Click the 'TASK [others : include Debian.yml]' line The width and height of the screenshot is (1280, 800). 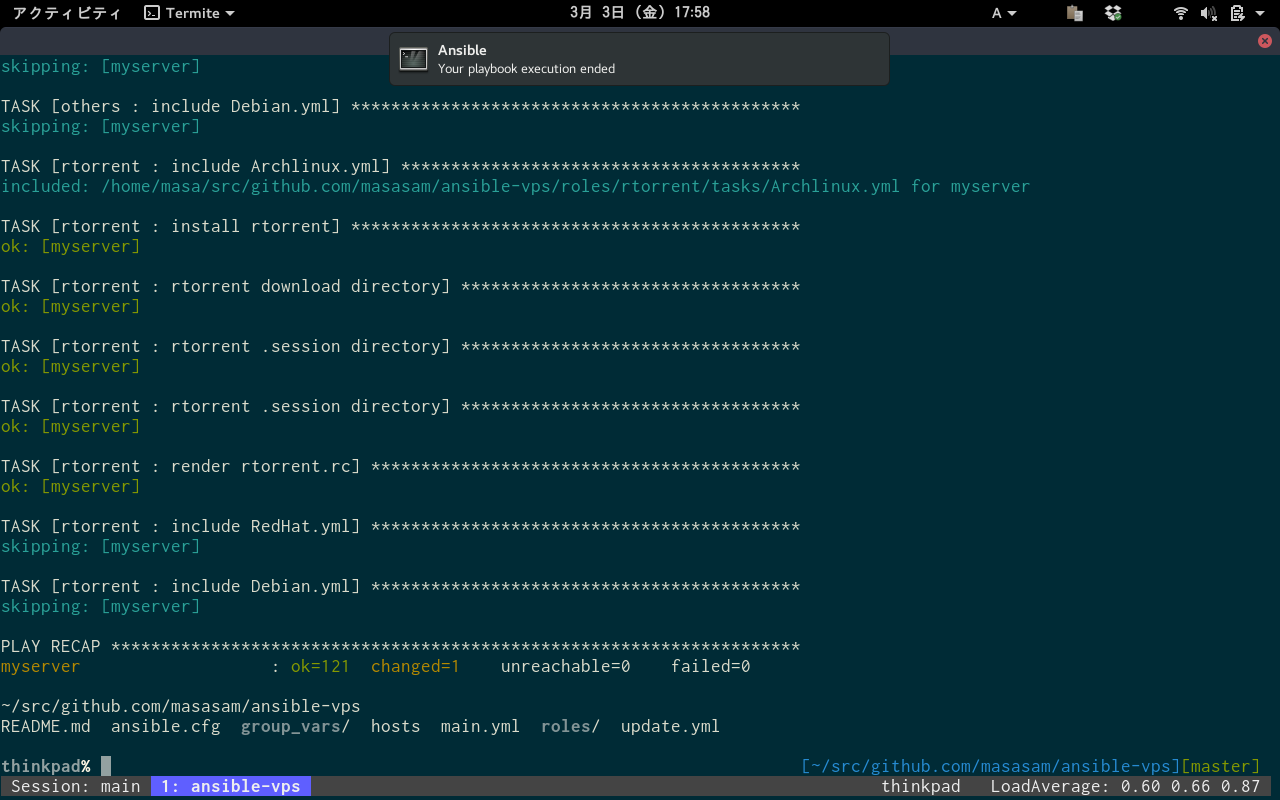click(x=400, y=106)
